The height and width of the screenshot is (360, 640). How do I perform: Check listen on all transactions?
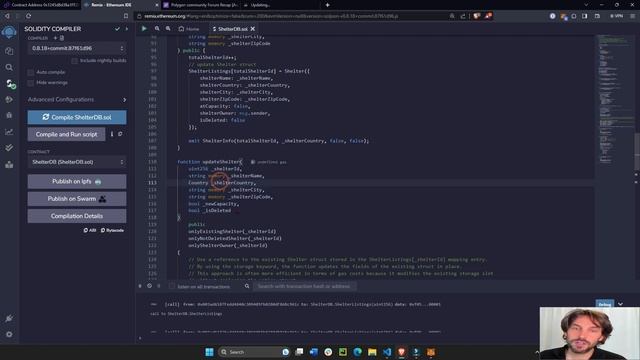172,286
